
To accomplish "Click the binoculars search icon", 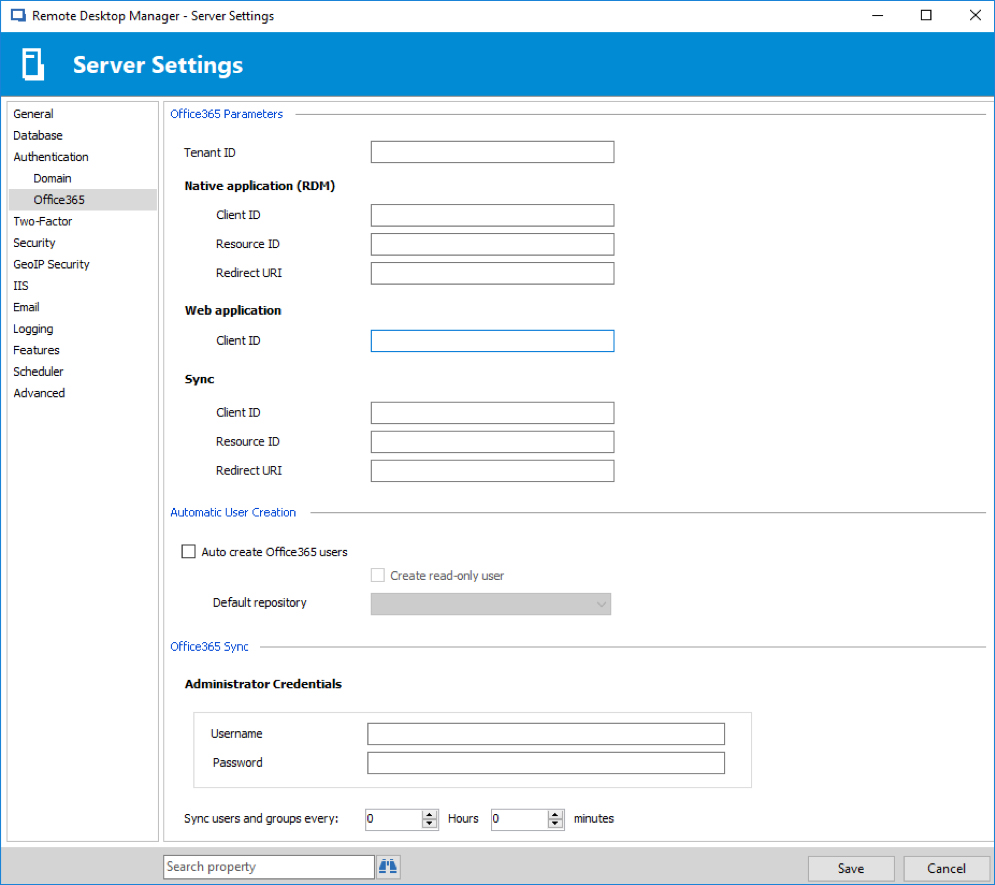I will tap(388, 867).
